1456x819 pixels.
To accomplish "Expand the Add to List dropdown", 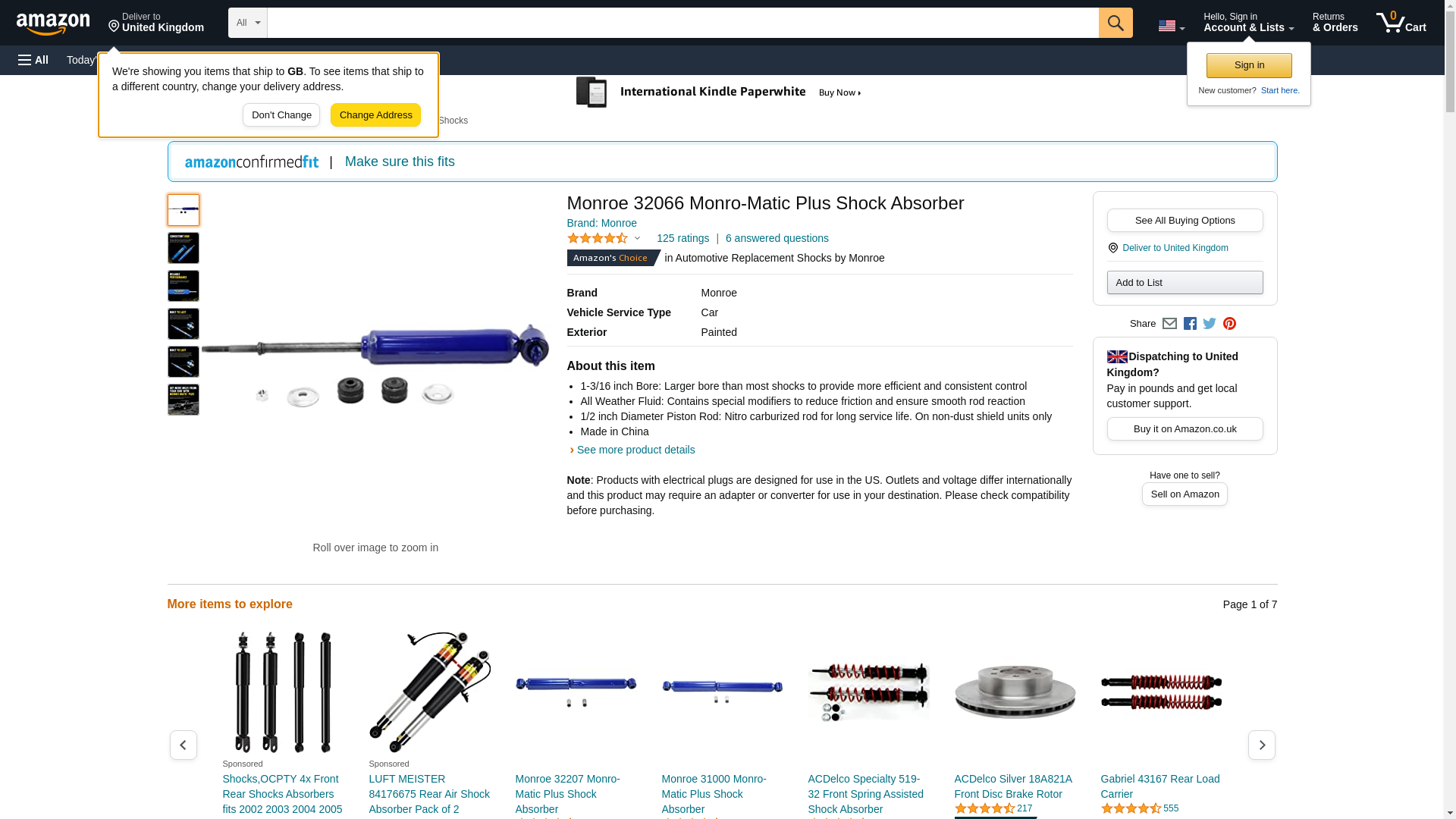I will click(x=1185, y=283).
